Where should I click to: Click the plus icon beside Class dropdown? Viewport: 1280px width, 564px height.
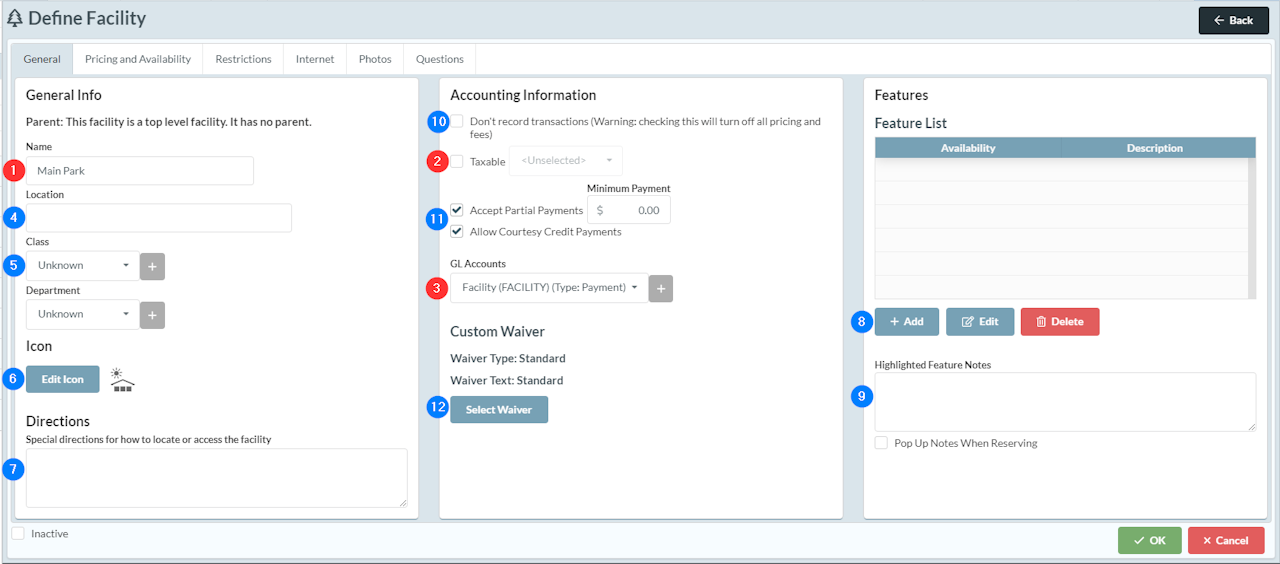[x=152, y=266]
